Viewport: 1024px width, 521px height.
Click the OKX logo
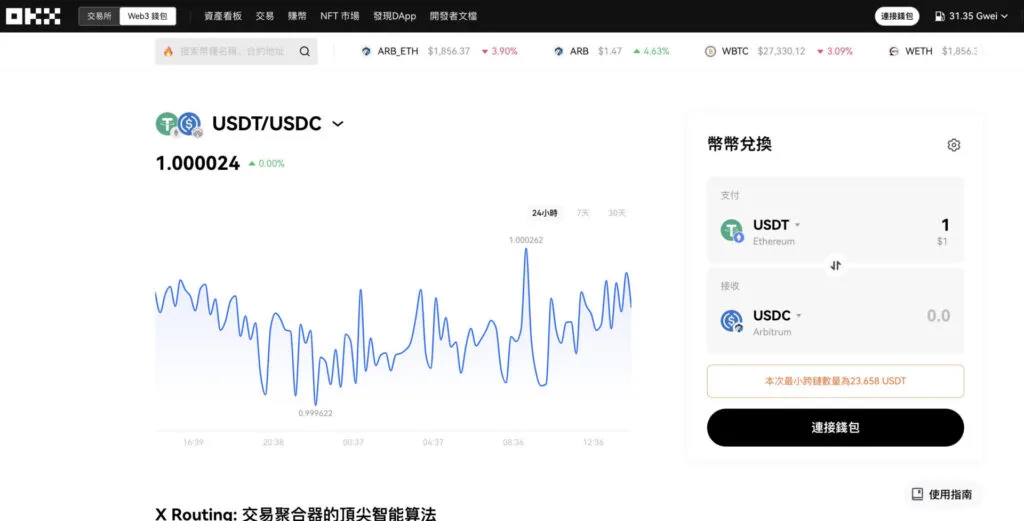(33, 16)
